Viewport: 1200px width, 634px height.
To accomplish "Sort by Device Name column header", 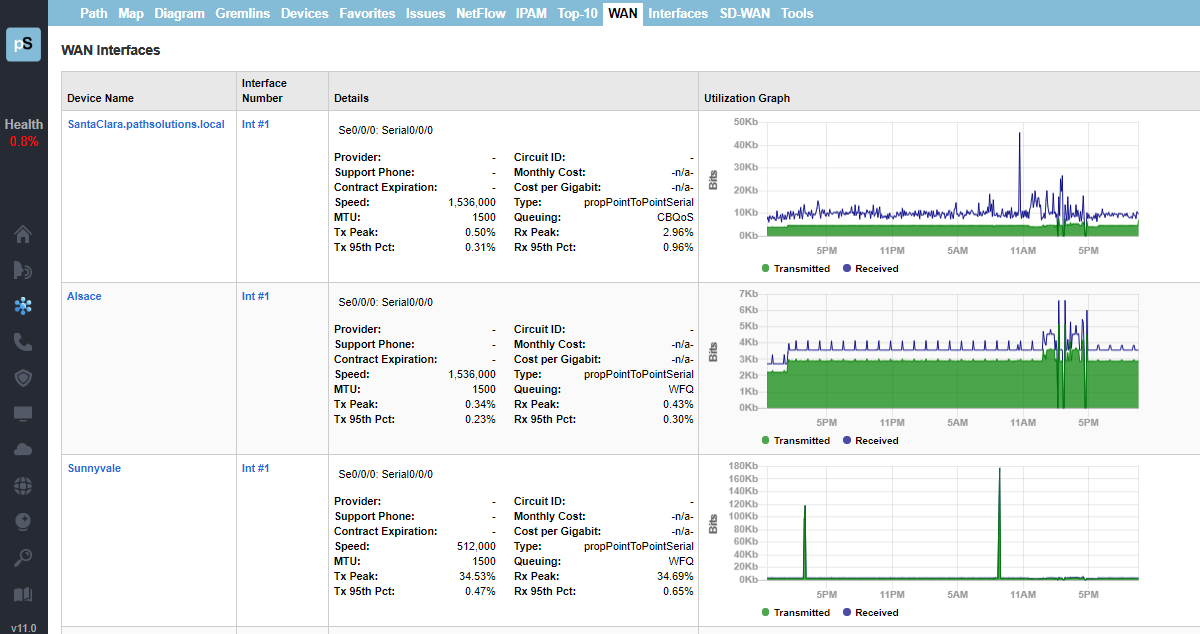I will (100, 98).
